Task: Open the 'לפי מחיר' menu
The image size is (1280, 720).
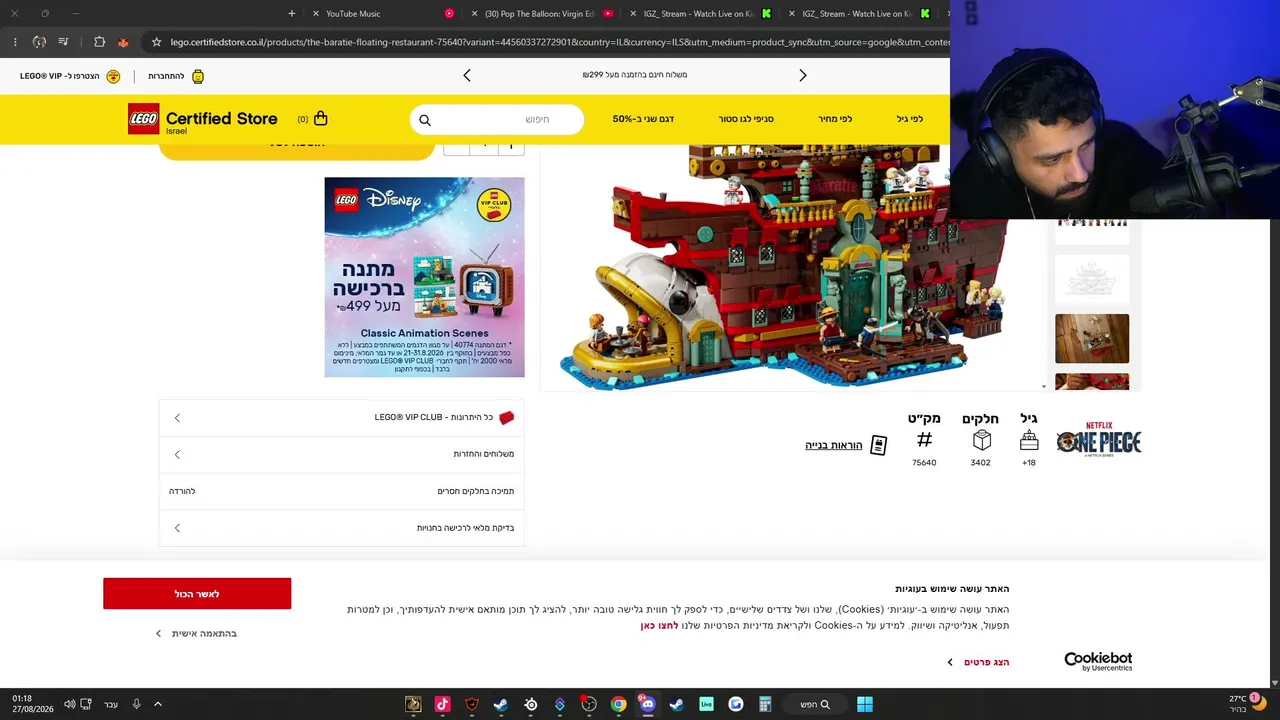Action: [x=835, y=119]
